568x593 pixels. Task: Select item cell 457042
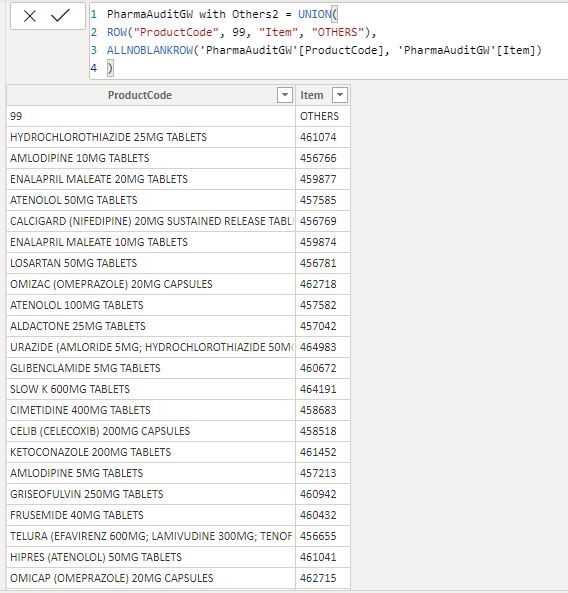tap(323, 326)
